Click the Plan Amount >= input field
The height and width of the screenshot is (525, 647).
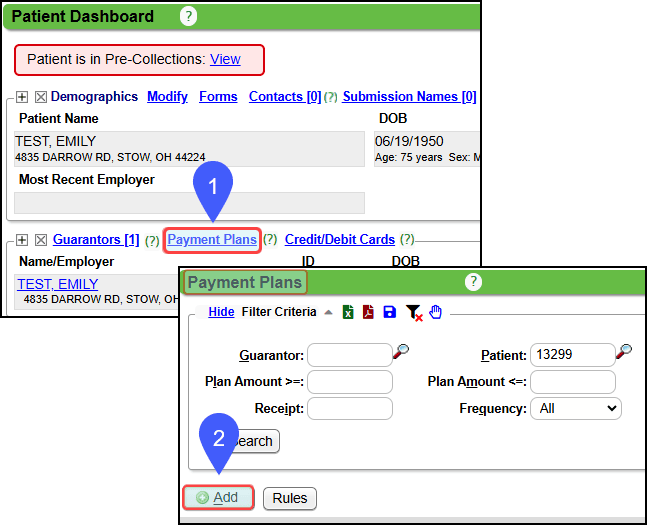pos(350,382)
